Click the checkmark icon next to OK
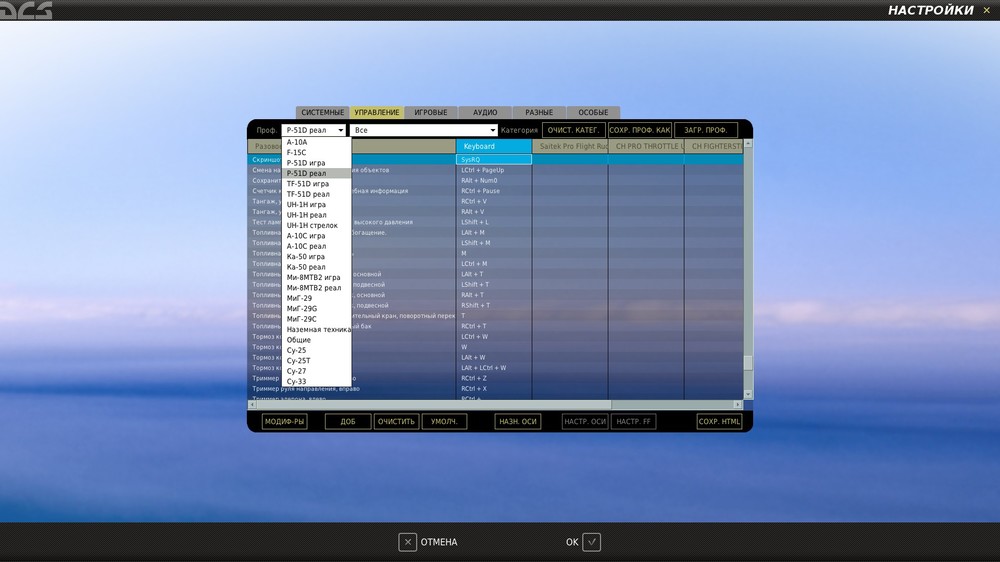Screen dimensions: 1000x562 pos(591,542)
